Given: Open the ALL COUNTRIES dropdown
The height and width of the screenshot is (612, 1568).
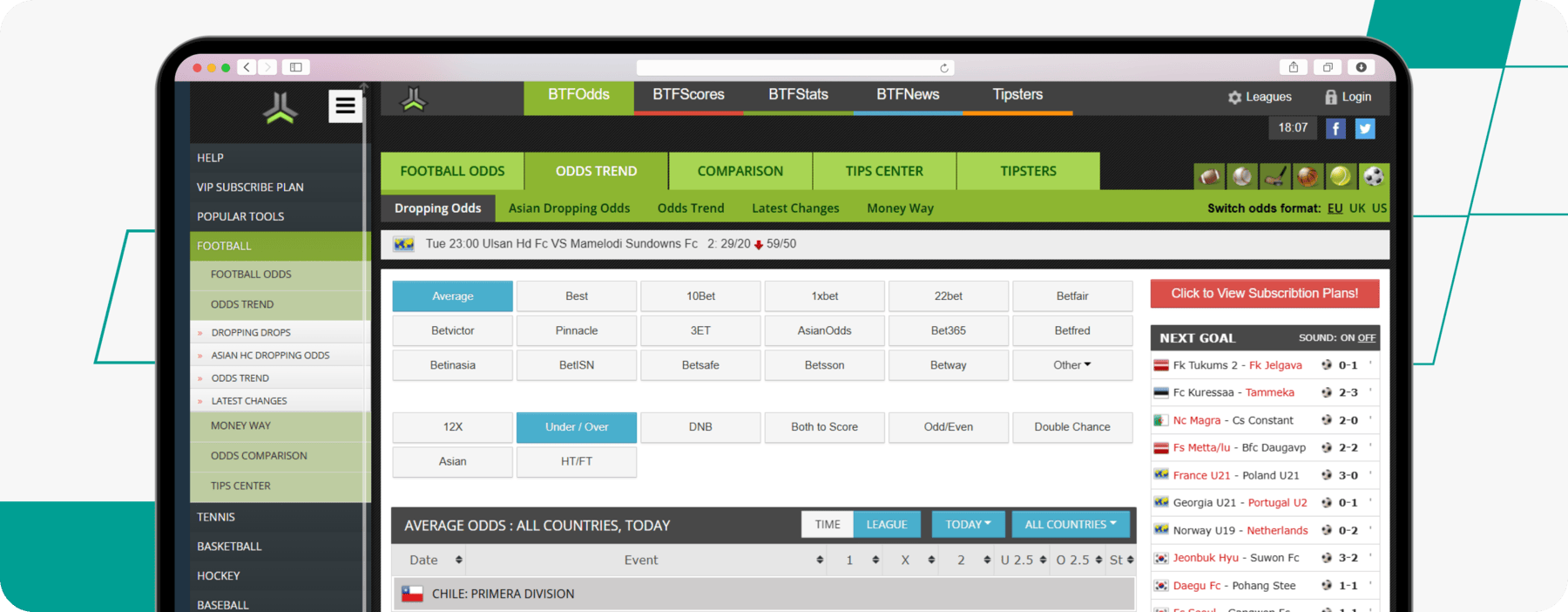Looking at the screenshot, I should click(1071, 524).
